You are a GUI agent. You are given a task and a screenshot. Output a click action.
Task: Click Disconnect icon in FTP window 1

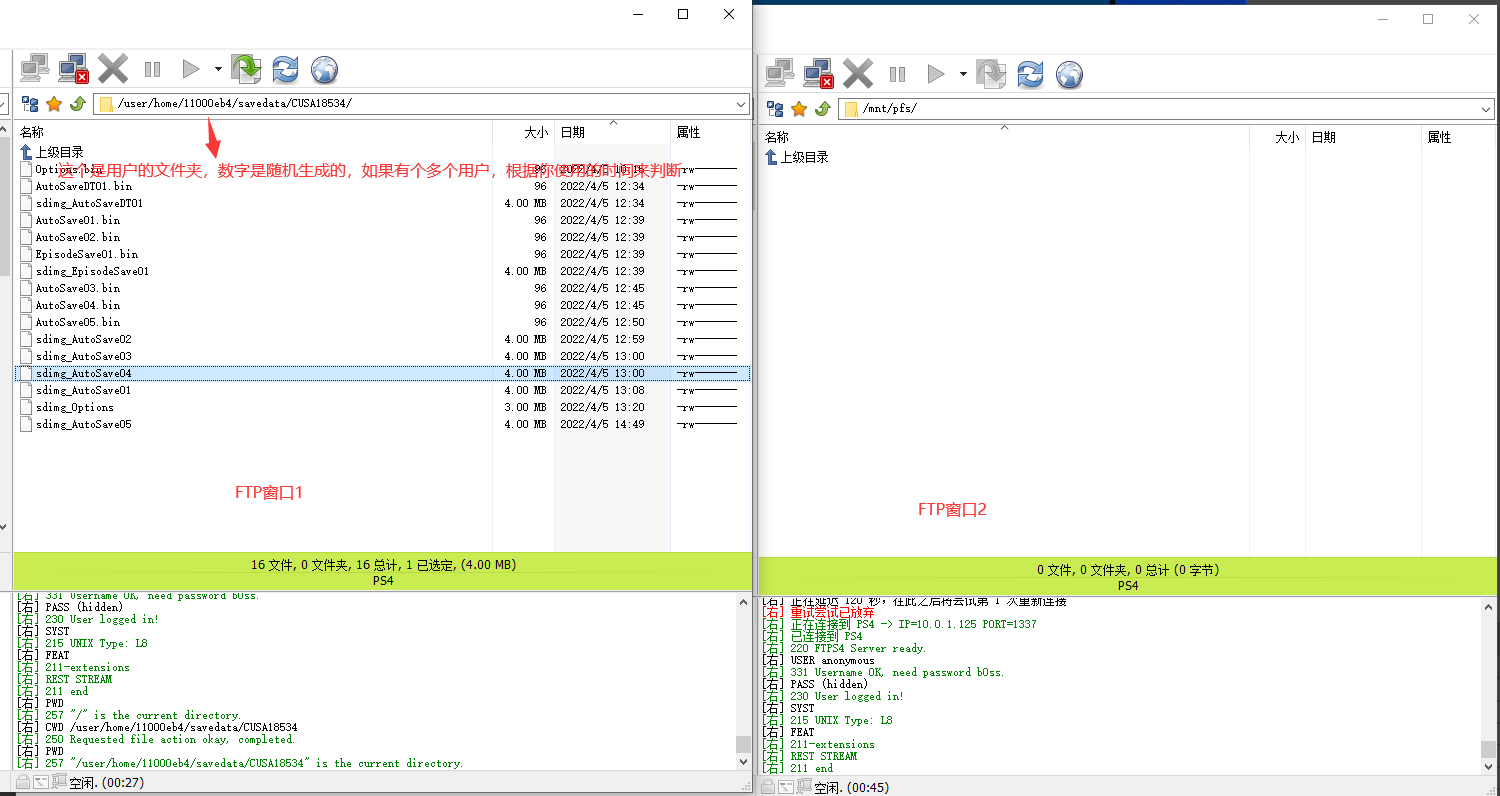[74, 69]
